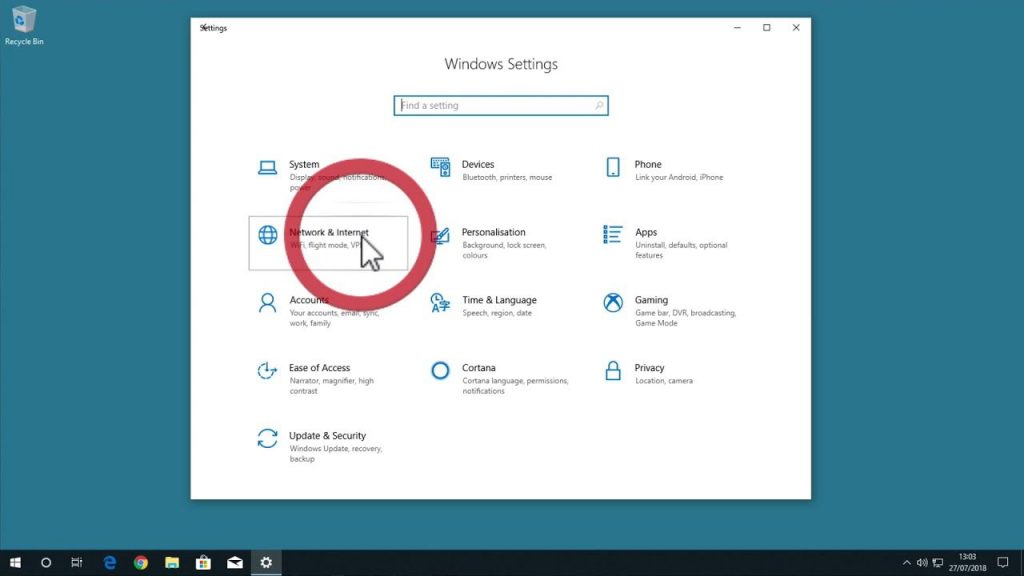
Task: Open Microsoft Store from the taskbar
Action: (203, 562)
